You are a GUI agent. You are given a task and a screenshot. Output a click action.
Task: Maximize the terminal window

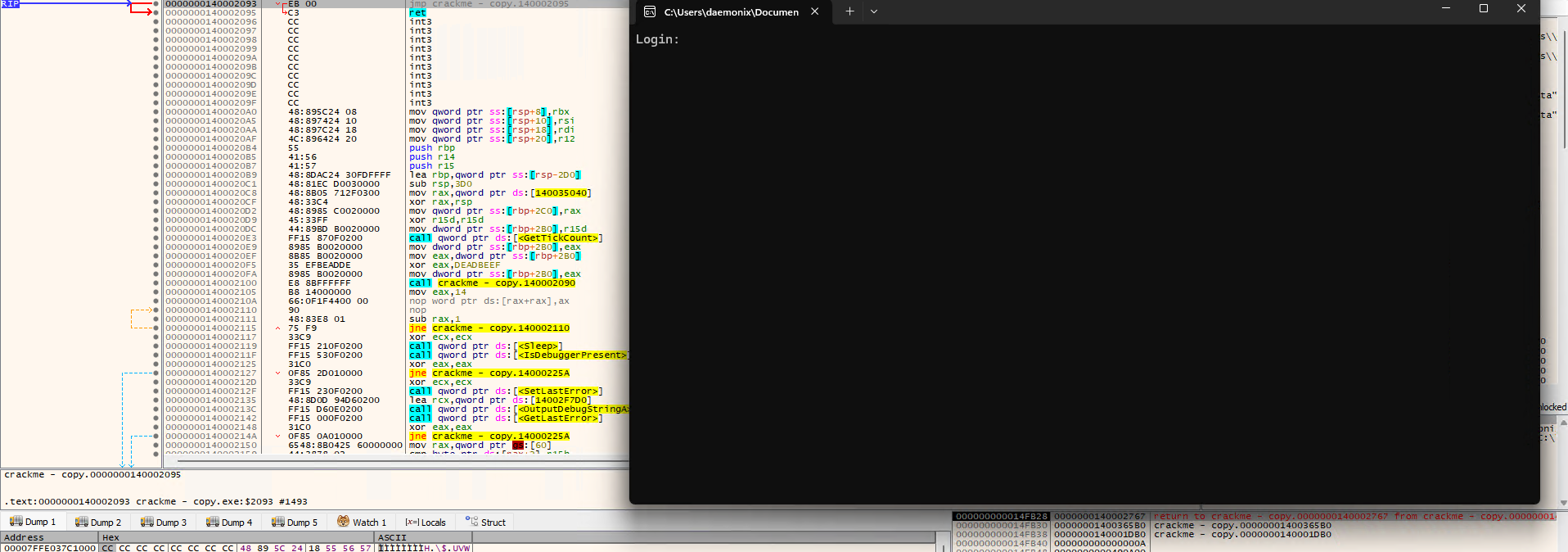pyautogui.click(x=1484, y=8)
